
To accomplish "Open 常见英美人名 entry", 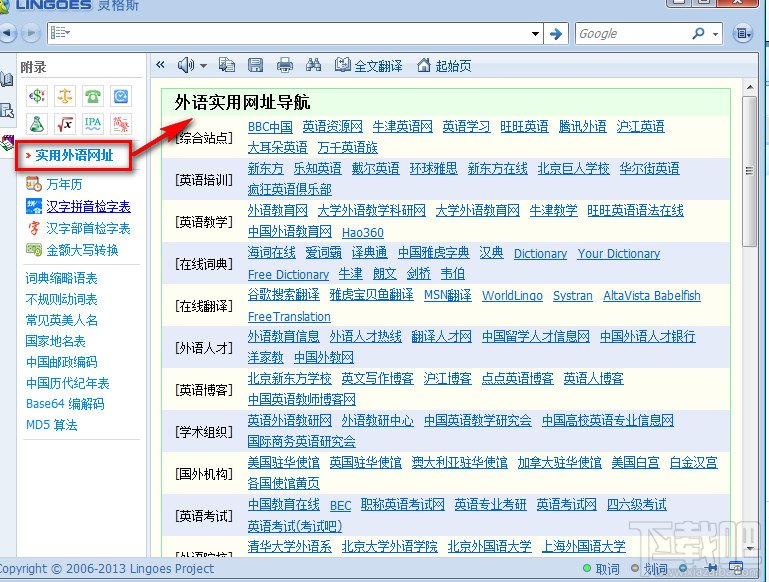I will [x=62, y=320].
